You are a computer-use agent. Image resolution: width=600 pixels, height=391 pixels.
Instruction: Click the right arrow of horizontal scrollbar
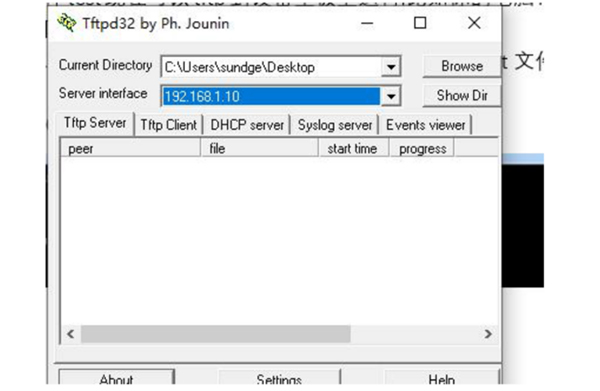coord(488,334)
